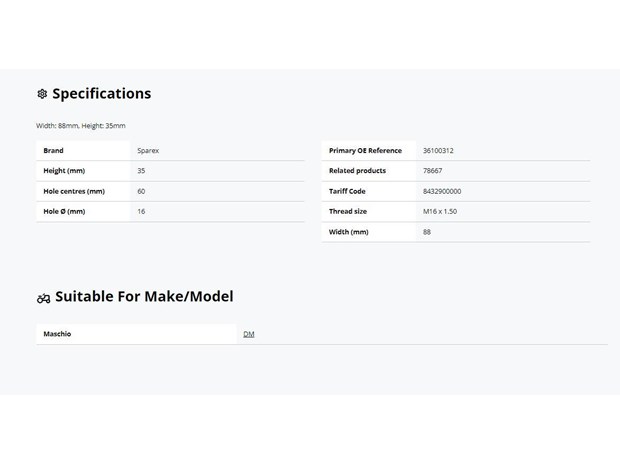The image size is (620, 465).
Task: Click the related product number 78667
Action: [433, 171]
